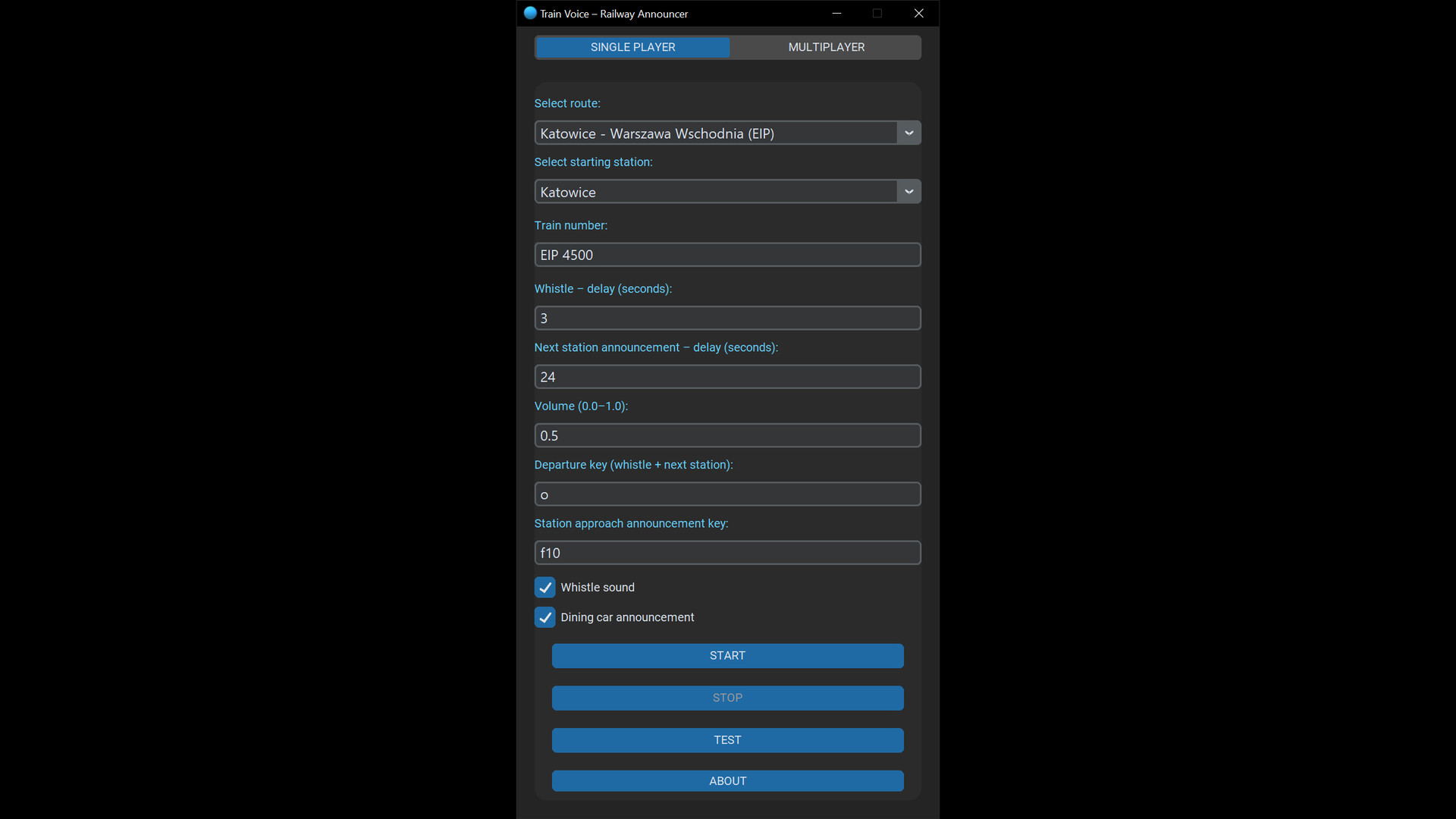Click the Departure key input field
Screen dimensions: 1456x819
point(727,494)
